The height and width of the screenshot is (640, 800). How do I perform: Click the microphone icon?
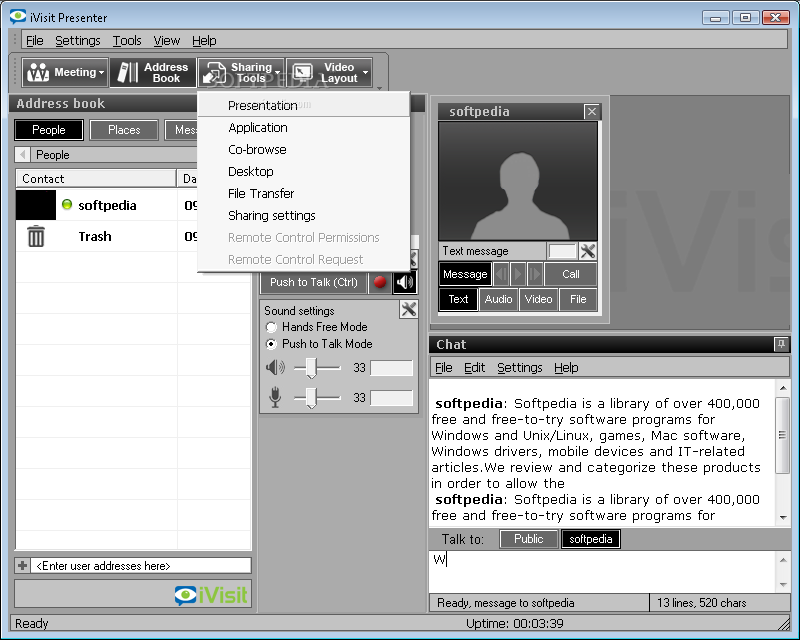[275, 397]
